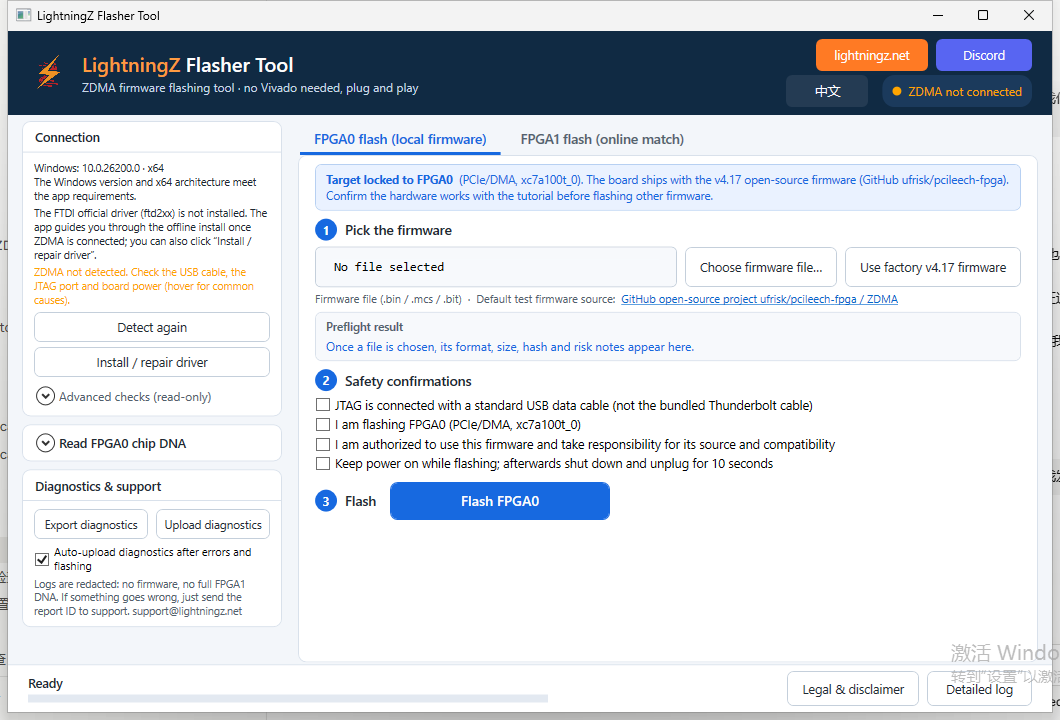1060x720 pixels.
Task: Click the 'Pick the firmware' heading
Action: pos(398,231)
